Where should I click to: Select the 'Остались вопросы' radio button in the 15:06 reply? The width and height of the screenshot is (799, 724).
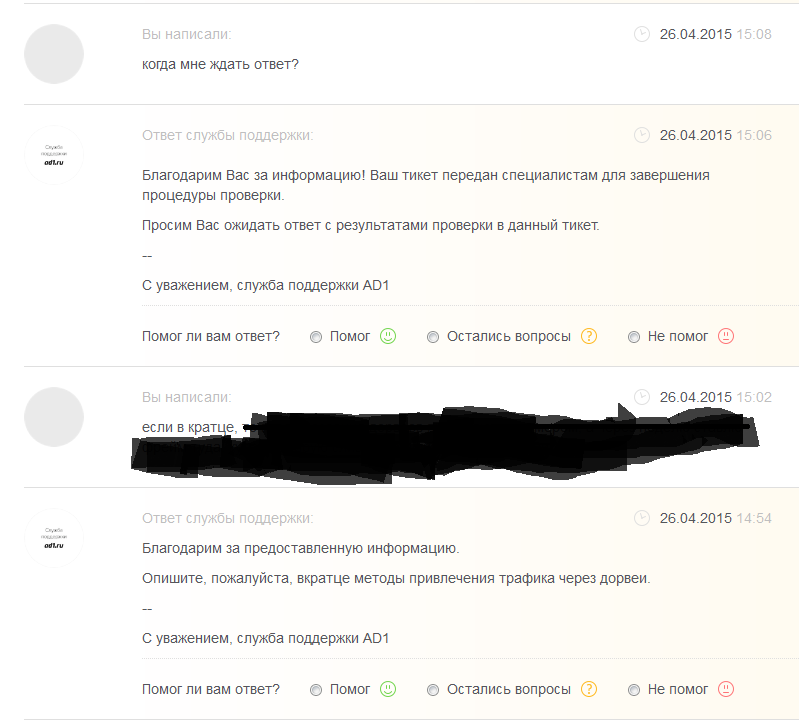(433, 337)
